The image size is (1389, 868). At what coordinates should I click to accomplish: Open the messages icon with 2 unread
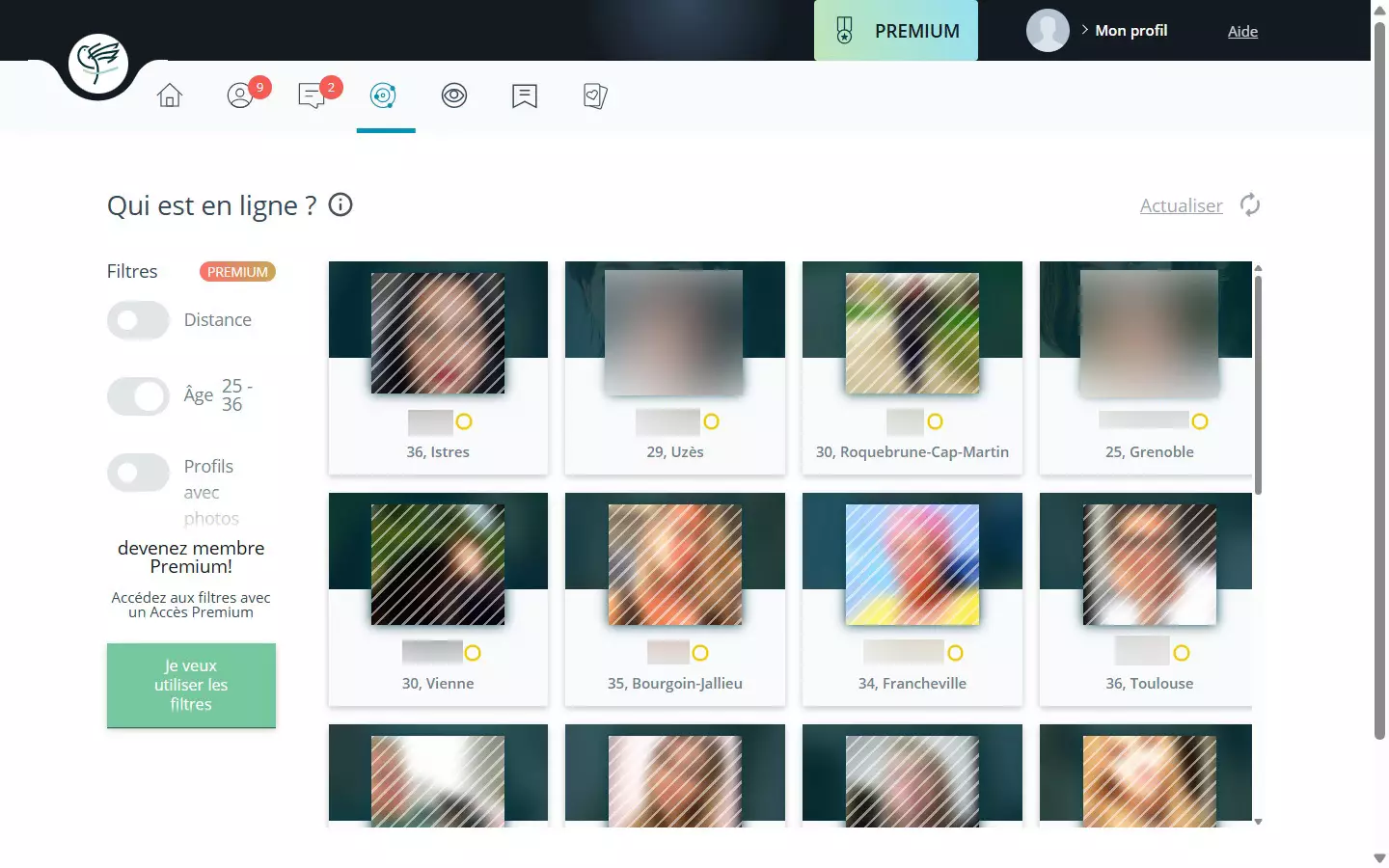click(x=311, y=95)
